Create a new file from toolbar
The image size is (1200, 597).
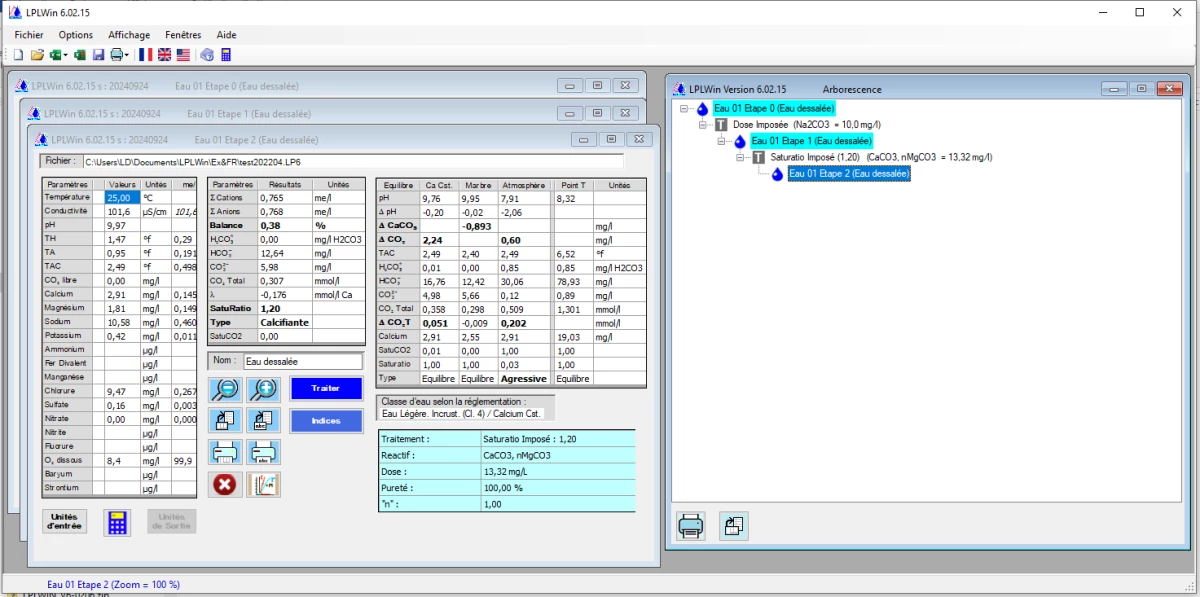(20, 55)
